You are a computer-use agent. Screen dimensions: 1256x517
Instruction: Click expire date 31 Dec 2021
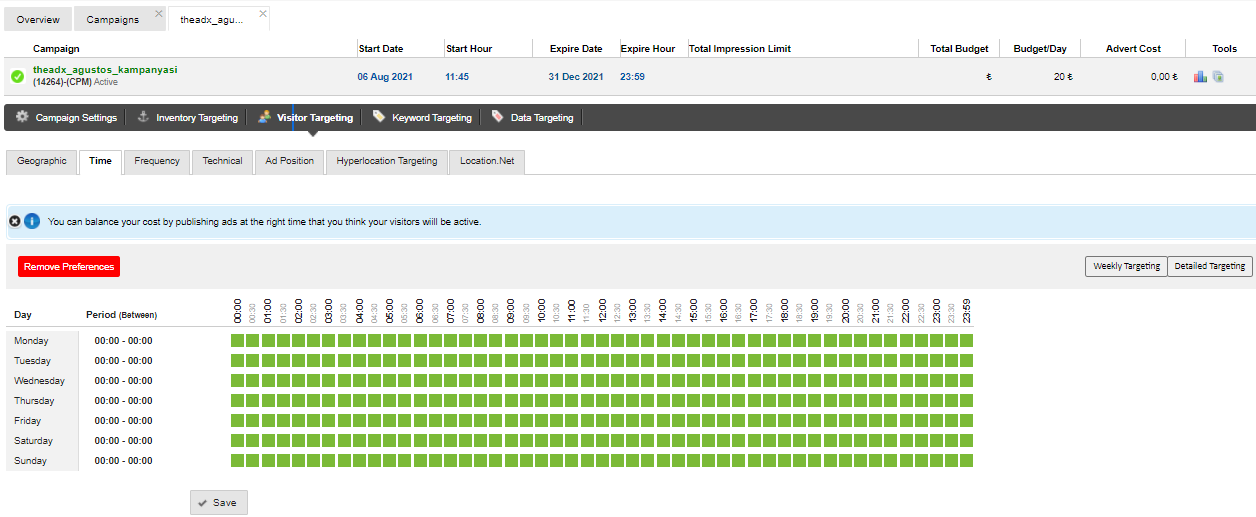pyautogui.click(x=575, y=76)
